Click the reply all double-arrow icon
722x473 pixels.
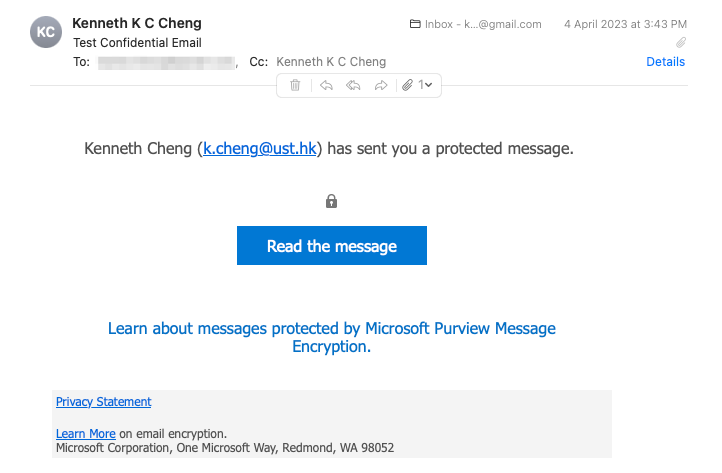353,86
